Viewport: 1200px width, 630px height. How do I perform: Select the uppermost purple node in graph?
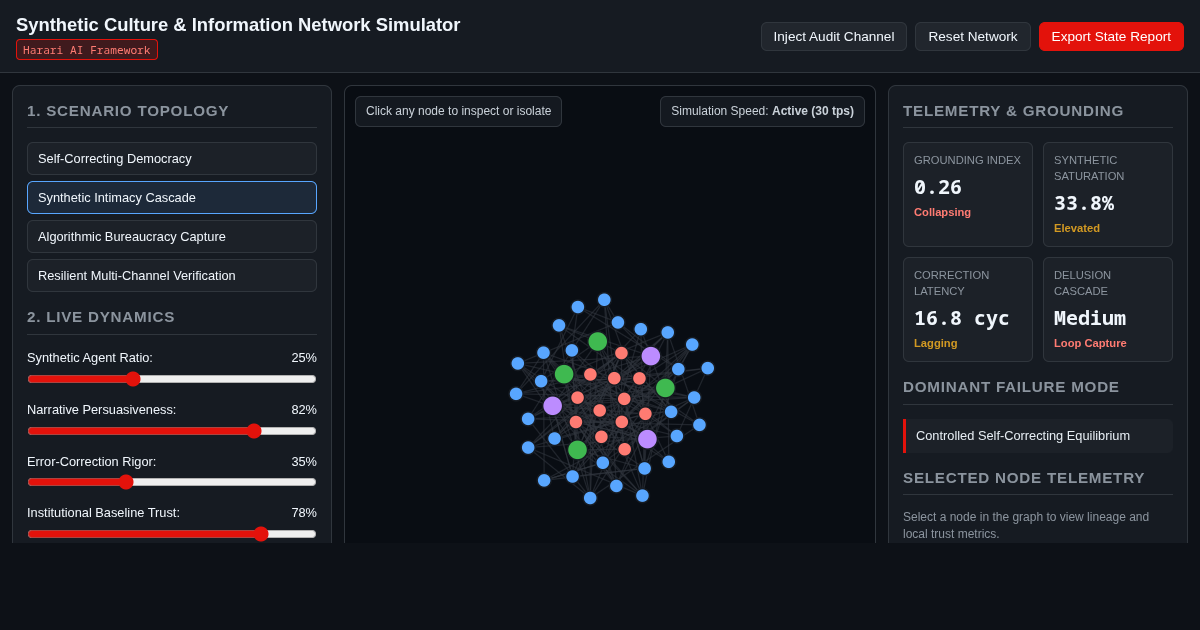(651, 356)
